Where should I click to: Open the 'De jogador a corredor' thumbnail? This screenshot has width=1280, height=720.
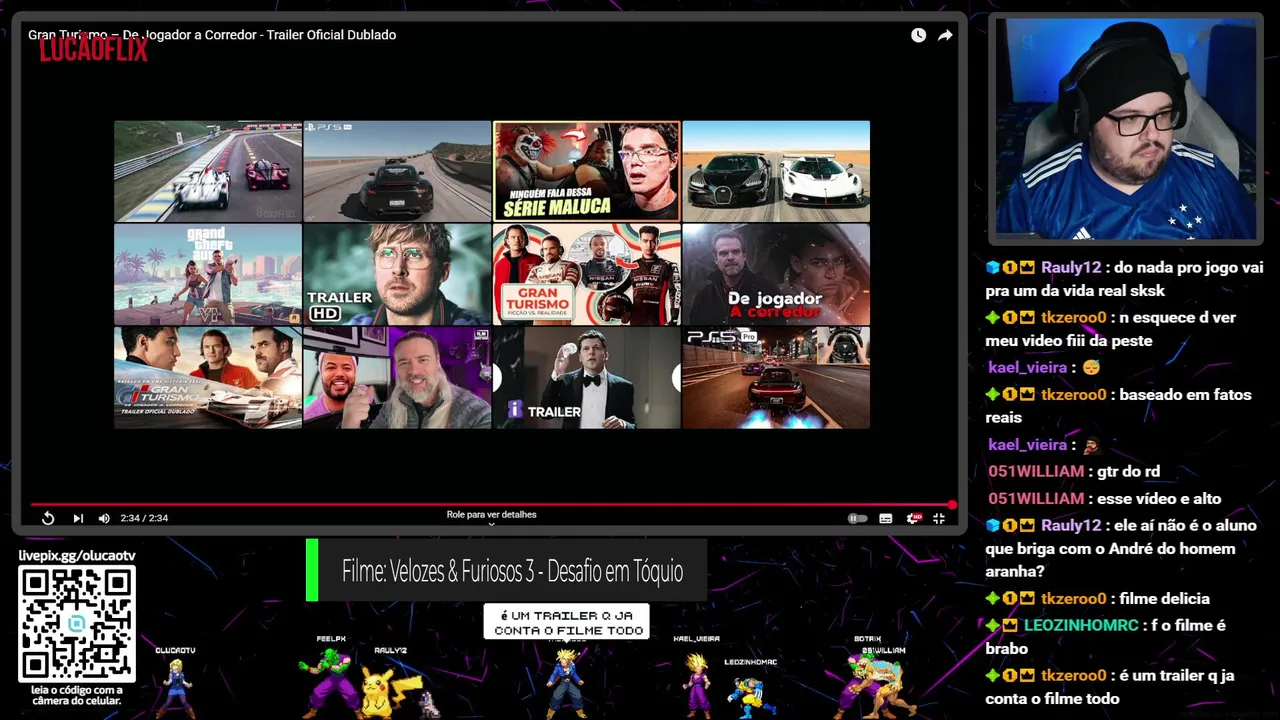776,274
